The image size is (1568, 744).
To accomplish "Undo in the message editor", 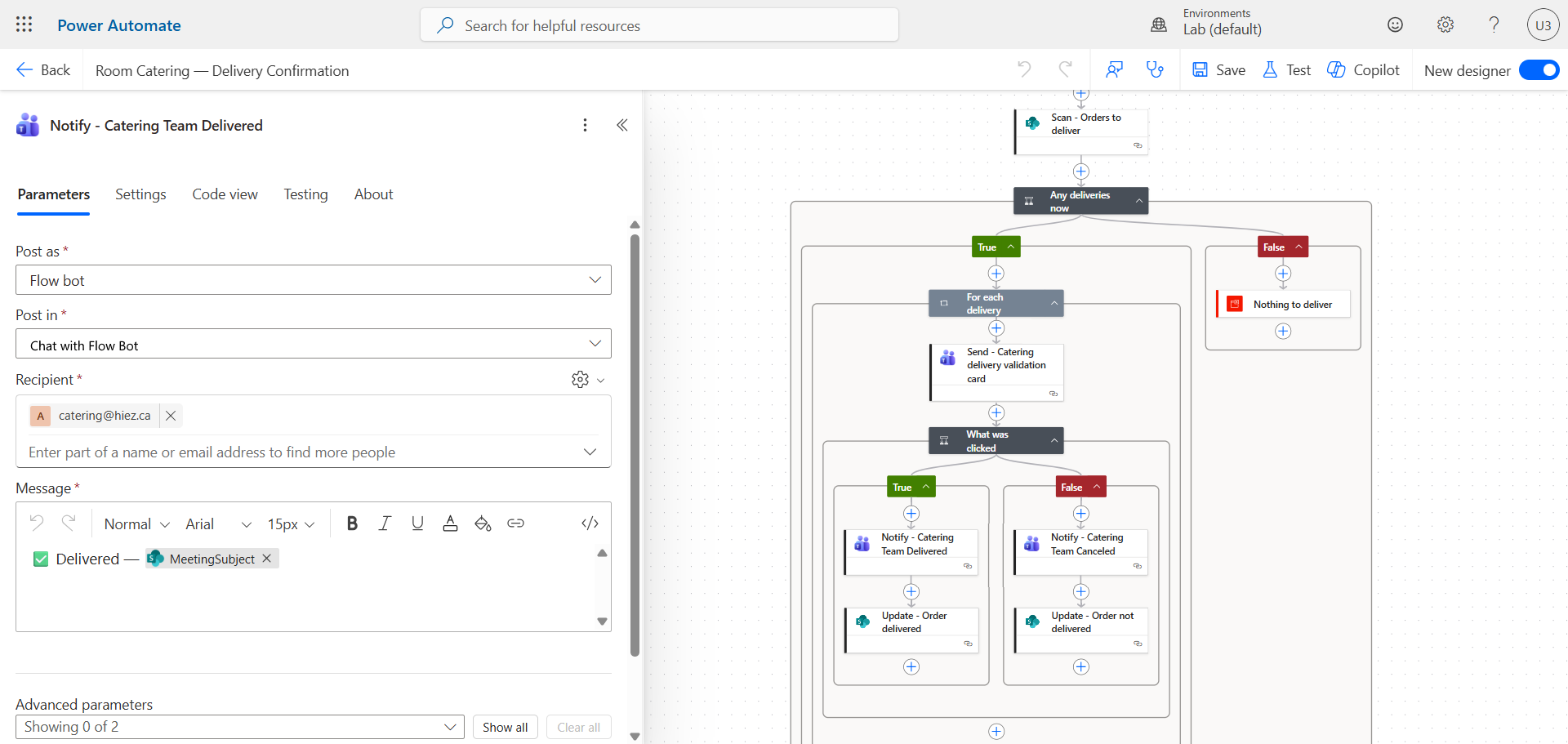I will pyautogui.click(x=37, y=523).
